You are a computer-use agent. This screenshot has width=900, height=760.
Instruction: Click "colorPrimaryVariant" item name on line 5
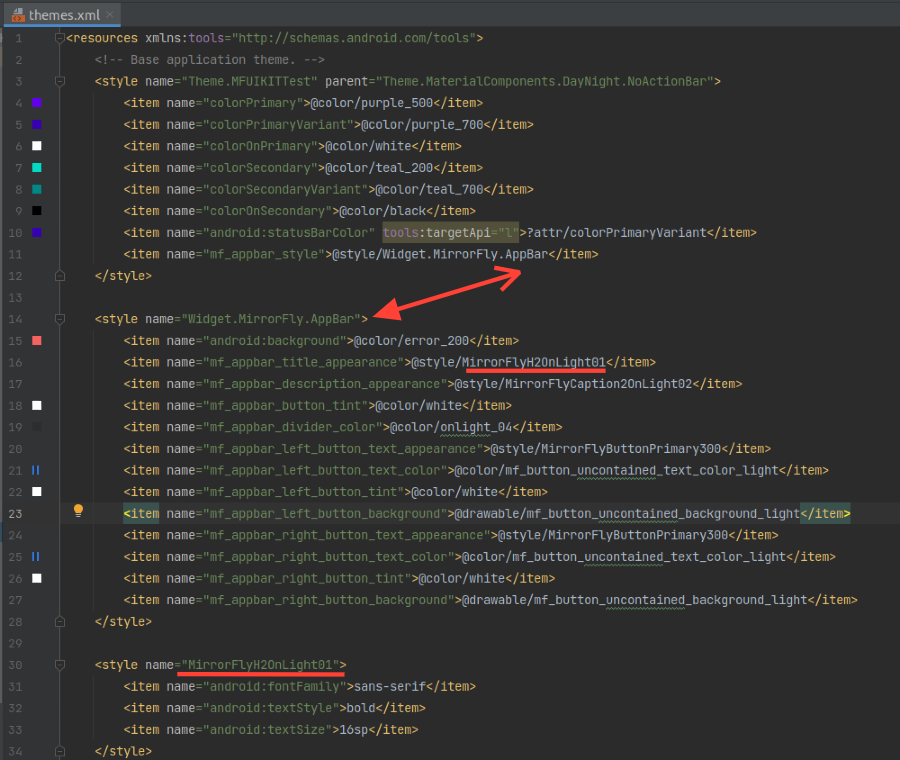(x=278, y=125)
